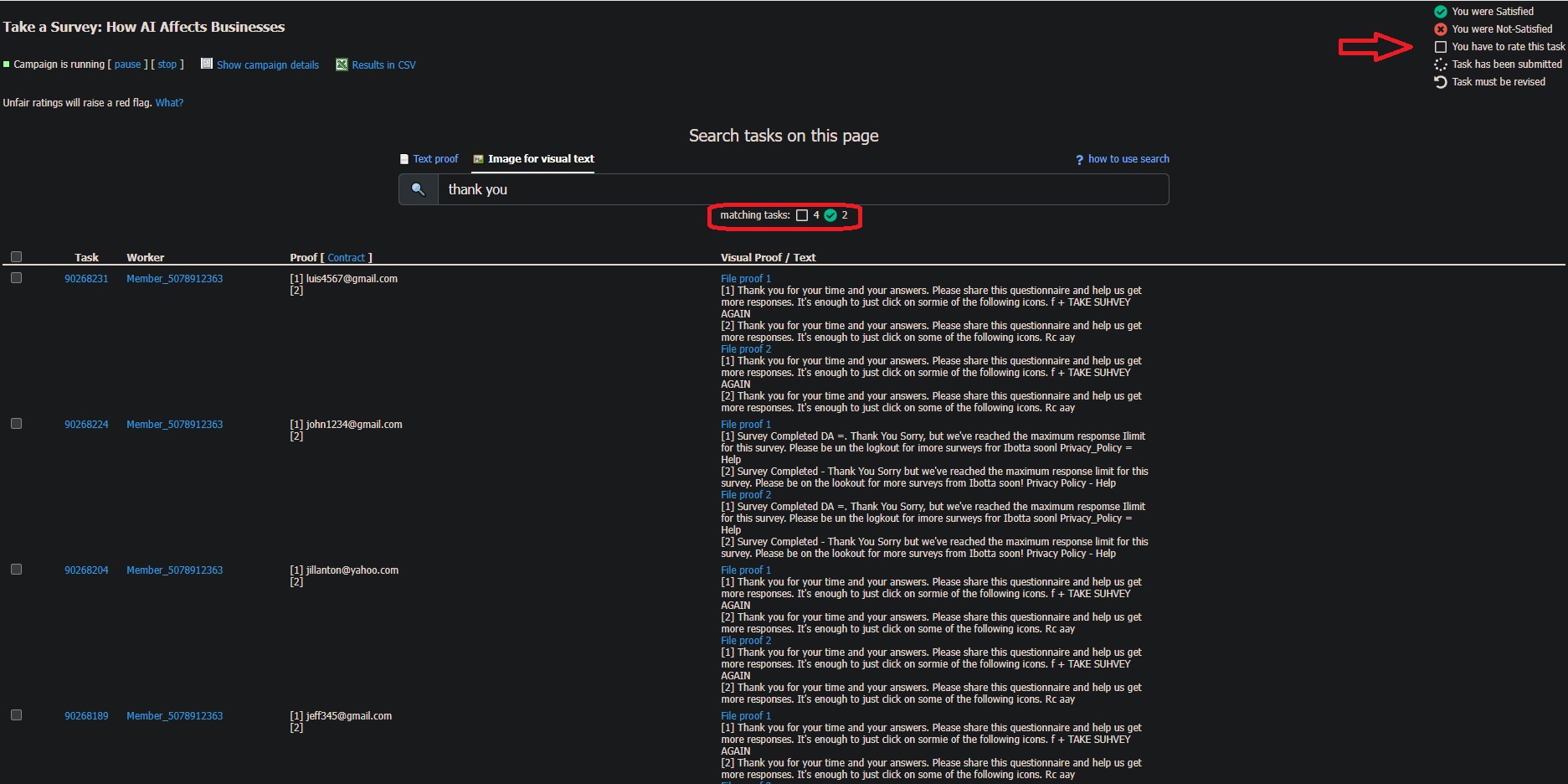
Task: Click the Show campaign details list icon
Action: point(207,64)
